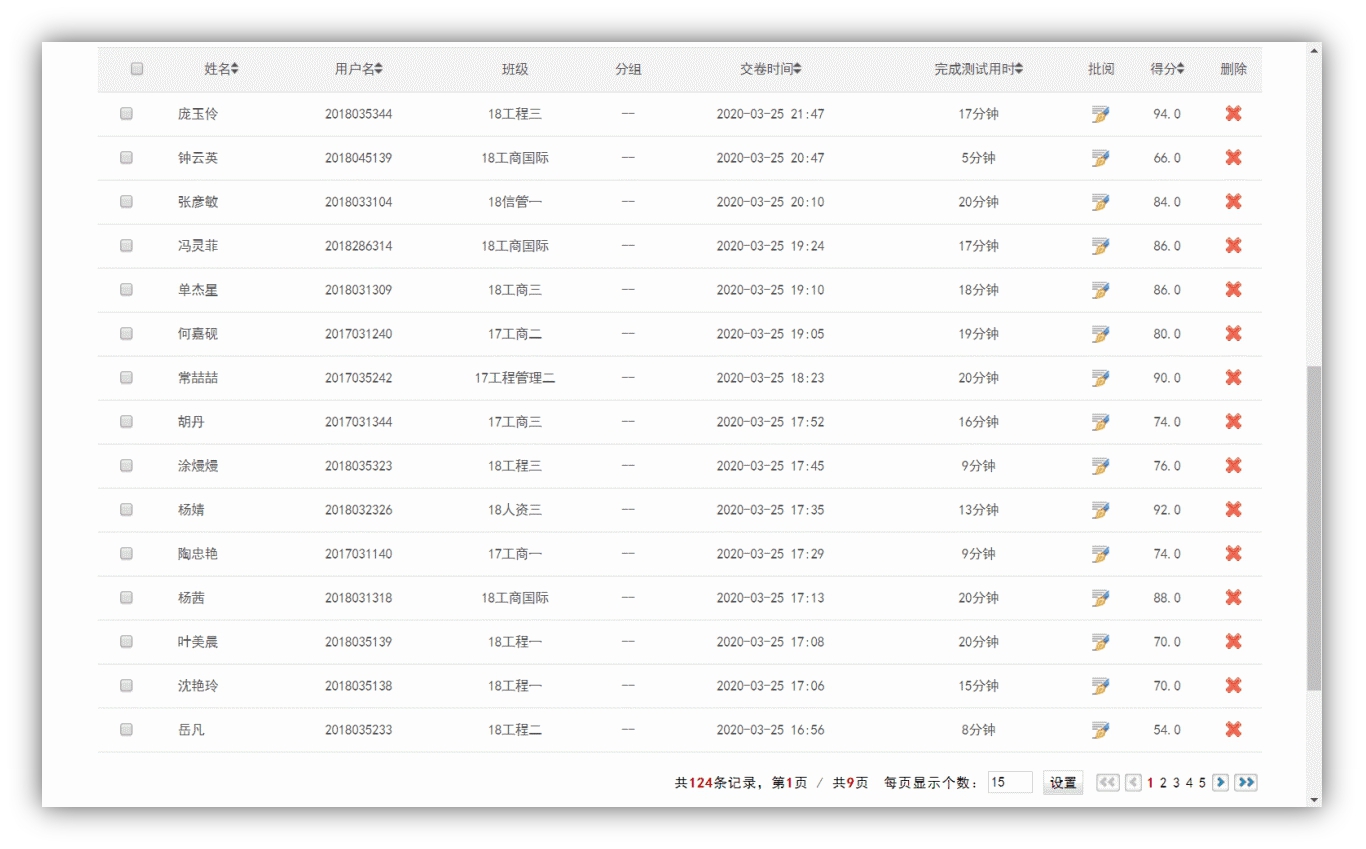The width and height of the screenshot is (1366, 849).
Task: Delete the row for 叶美晨
Action: [x=1233, y=642]
